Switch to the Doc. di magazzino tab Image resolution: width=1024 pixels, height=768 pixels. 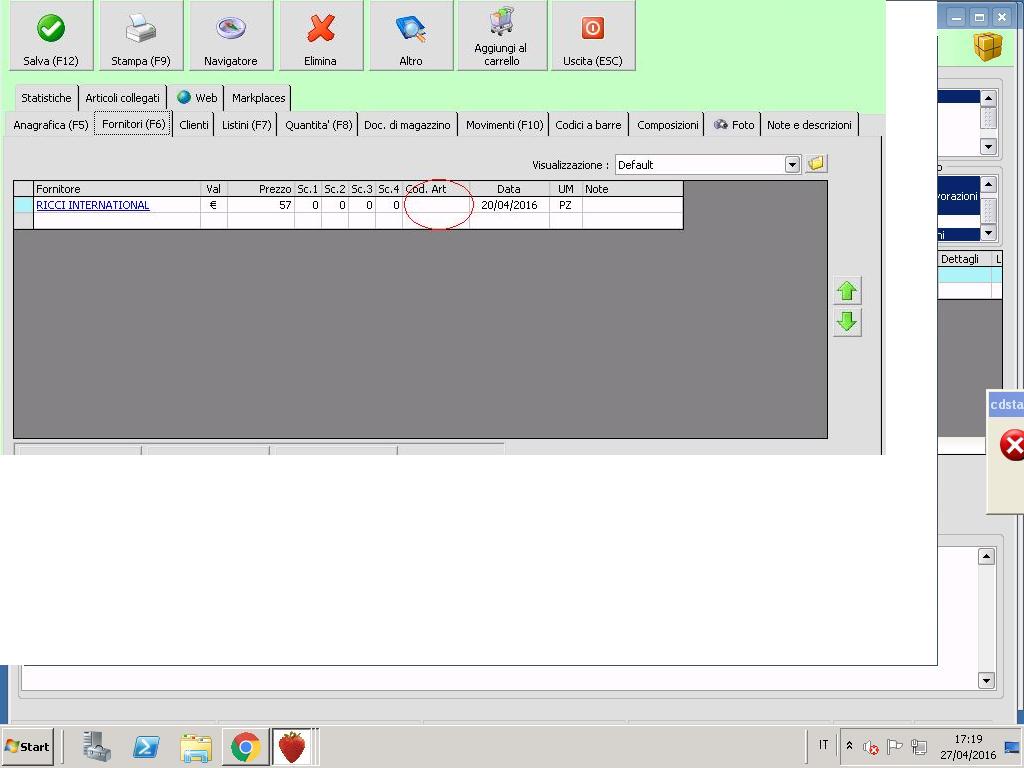coord(408,125)
